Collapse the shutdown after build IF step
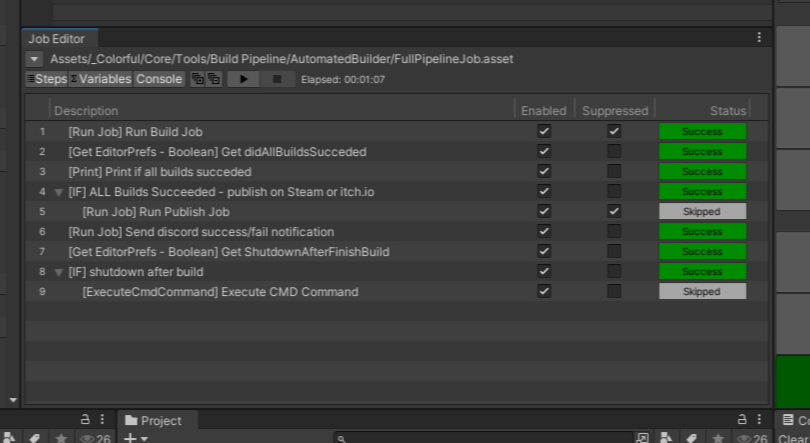The width and height of the screenshot is (810, 443). click(59, 272)
